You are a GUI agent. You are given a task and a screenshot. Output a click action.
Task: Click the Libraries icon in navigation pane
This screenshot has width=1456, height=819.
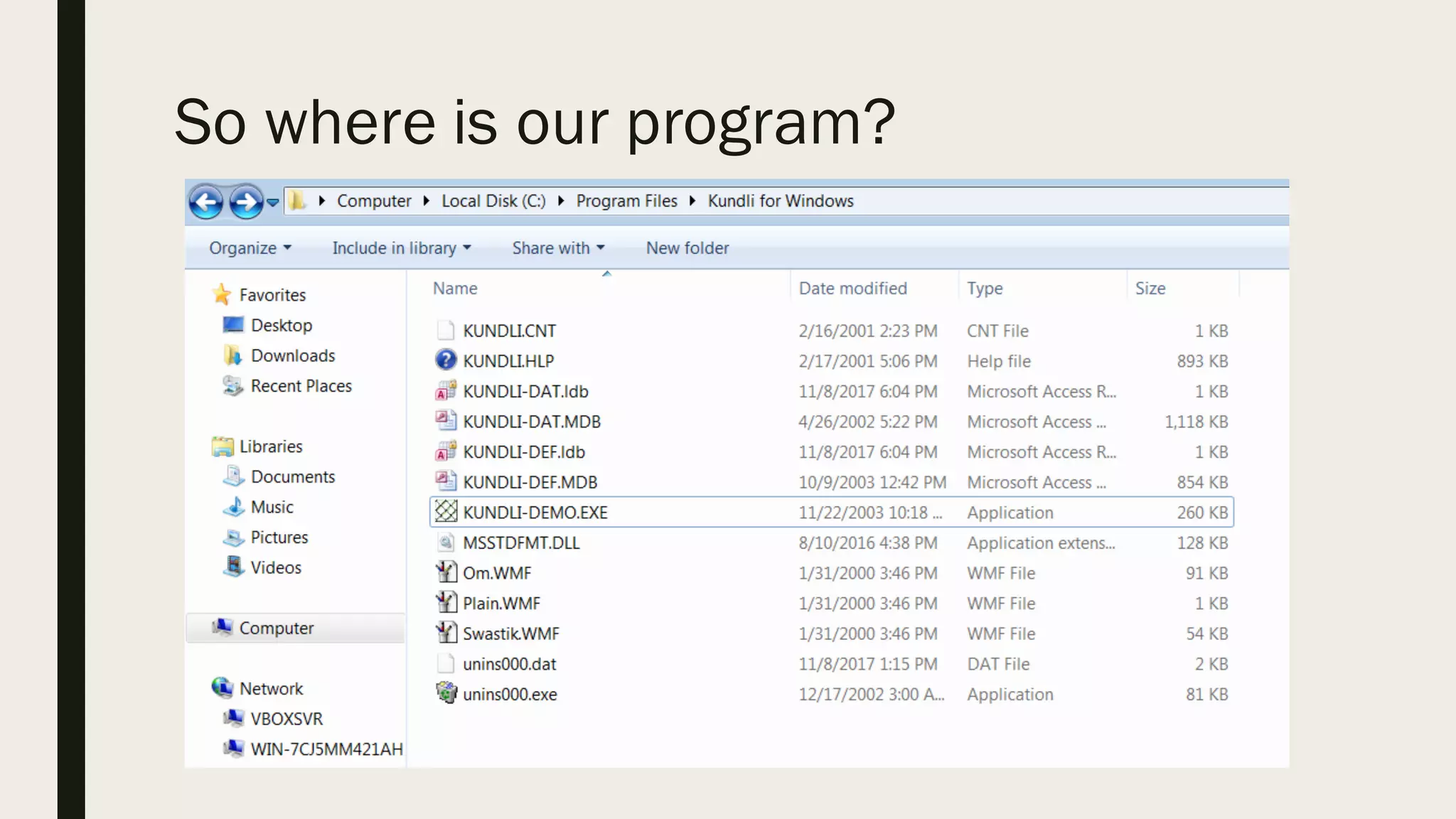223,446
